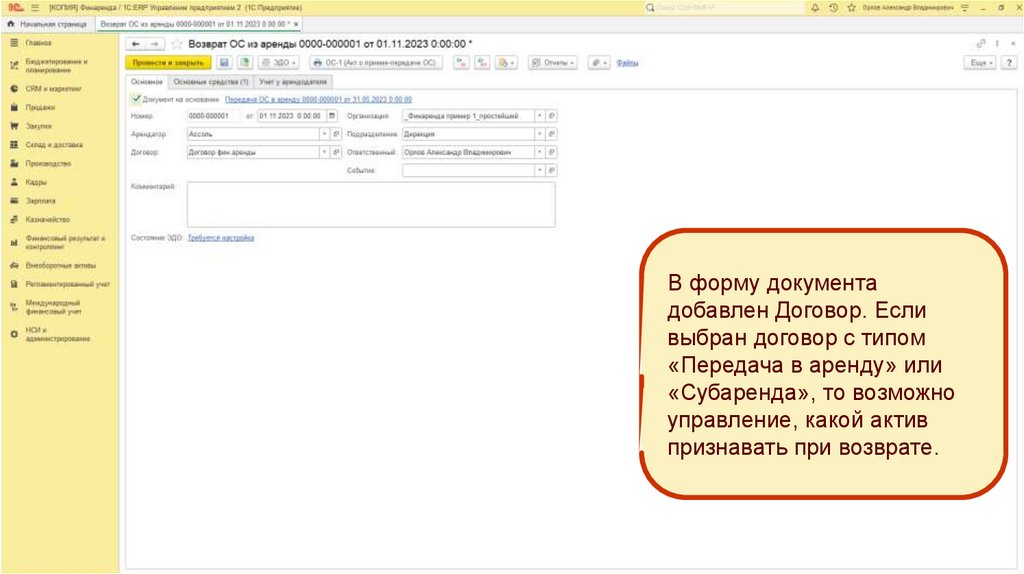
Task: Expand the Арендатор dropdown list
Action: click(324, 134)
